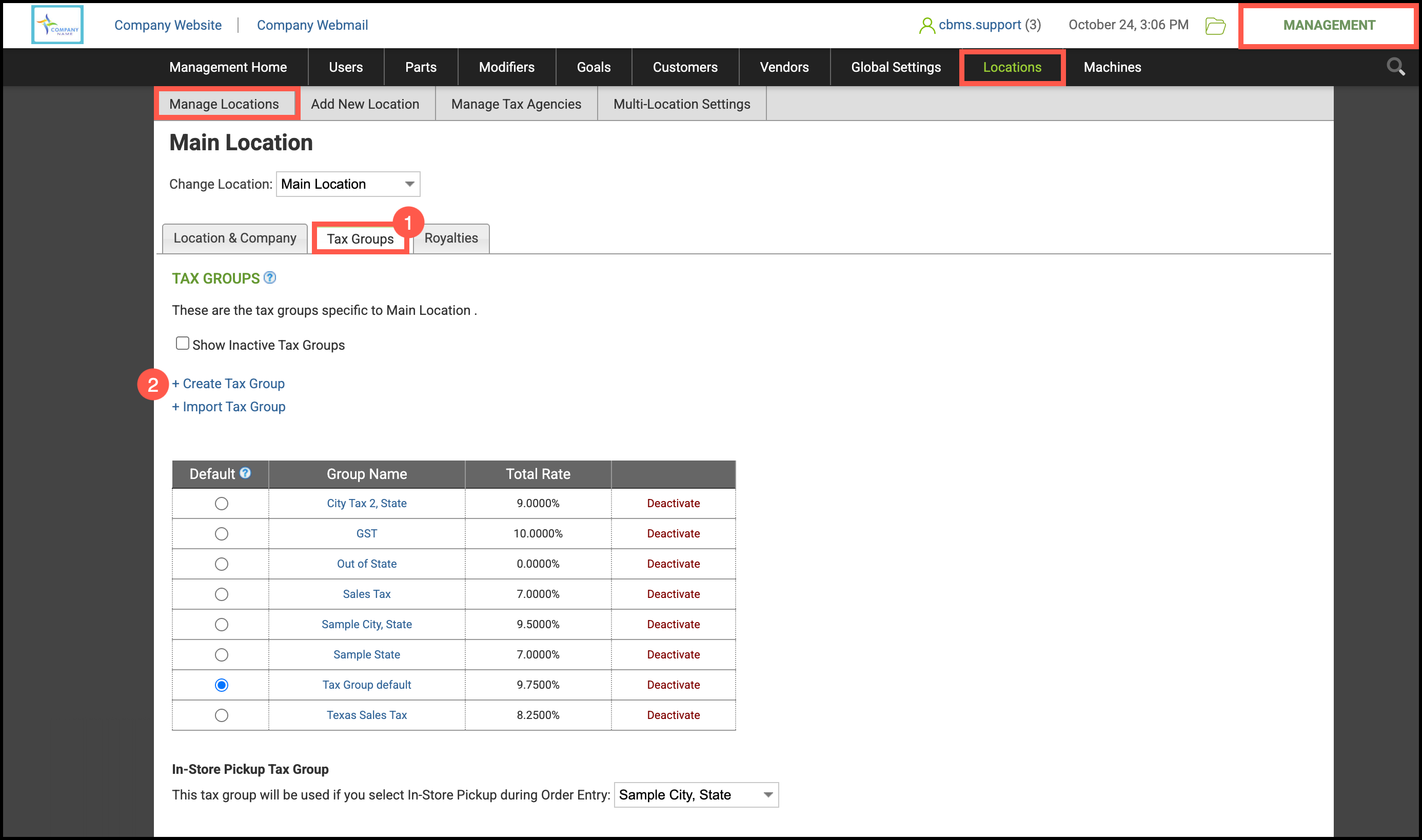
Task: Switch to the Royalties tab
Action: coord(450,238)
